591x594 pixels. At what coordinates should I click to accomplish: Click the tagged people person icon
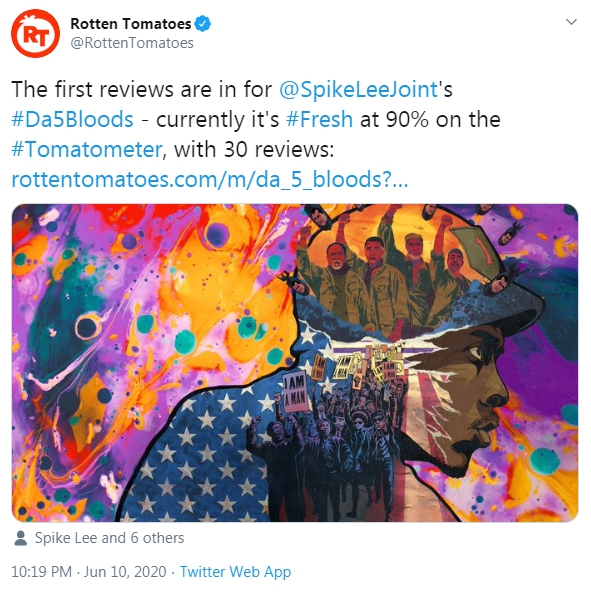tap(20, 538)
